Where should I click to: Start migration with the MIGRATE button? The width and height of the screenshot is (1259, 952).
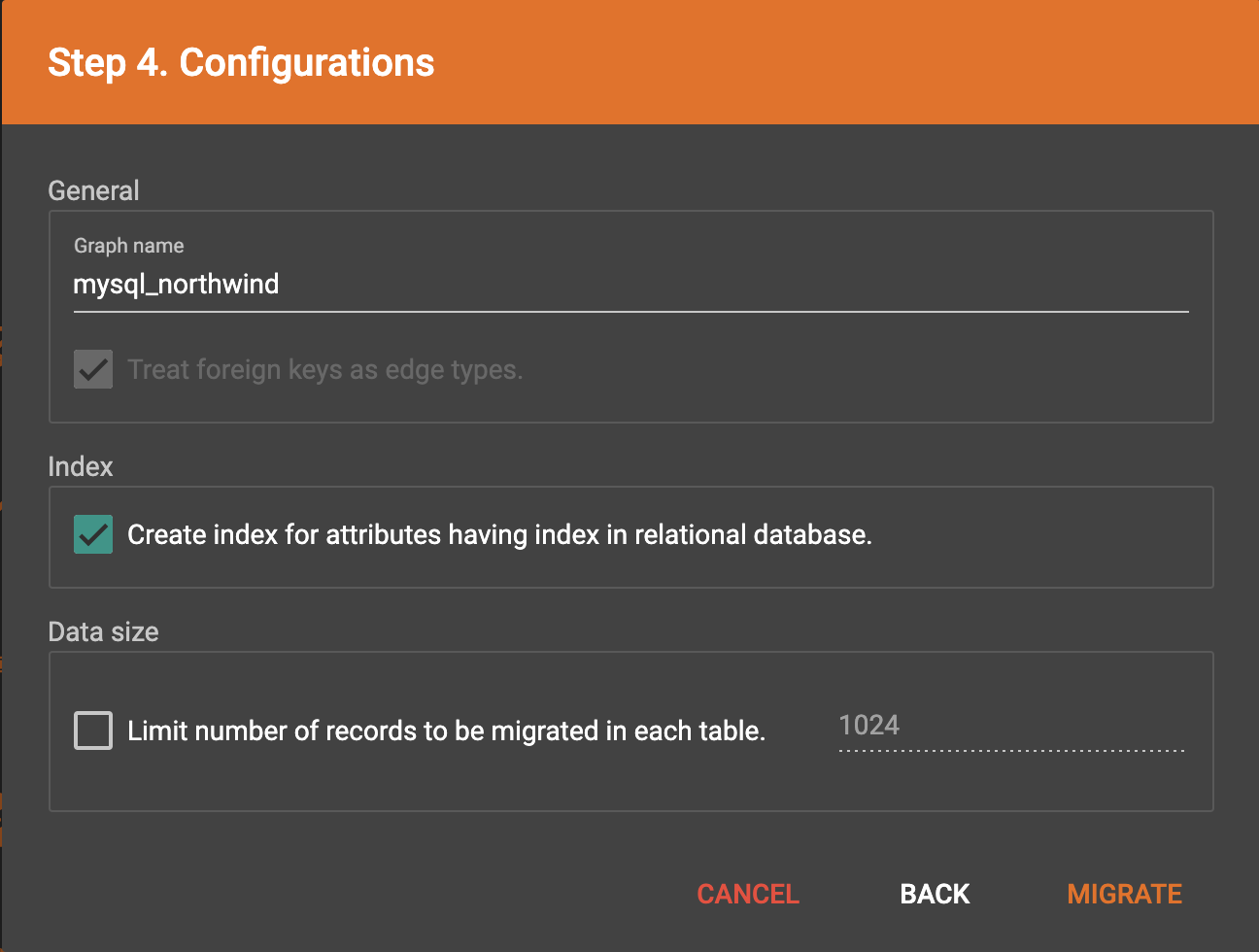(x=1124, y=894)
